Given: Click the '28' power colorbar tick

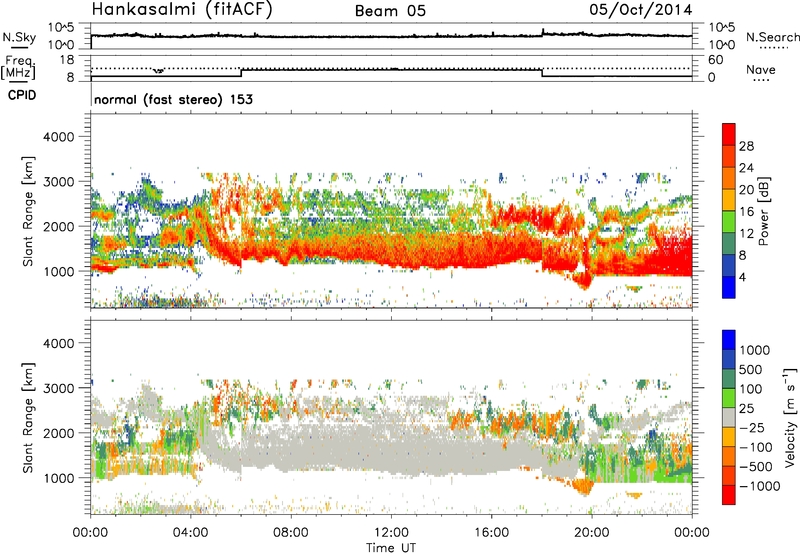Looking at the screenshot, I should [746, 146].
